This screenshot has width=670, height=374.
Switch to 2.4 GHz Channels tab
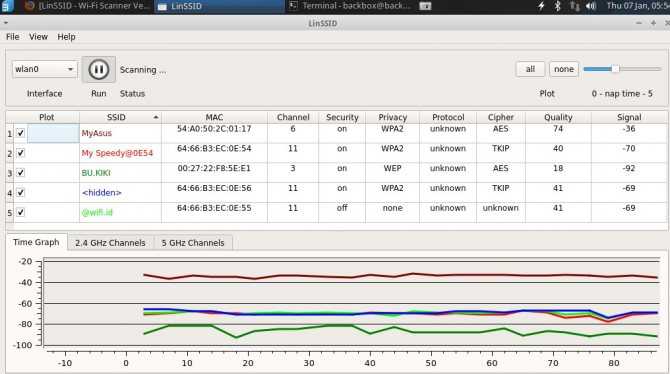click(110, 243)
